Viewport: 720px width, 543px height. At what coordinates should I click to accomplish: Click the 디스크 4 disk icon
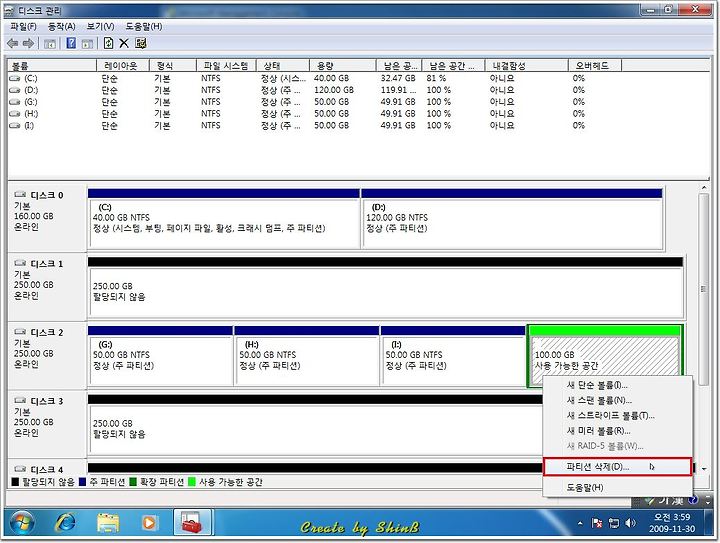tap(20, 469)
